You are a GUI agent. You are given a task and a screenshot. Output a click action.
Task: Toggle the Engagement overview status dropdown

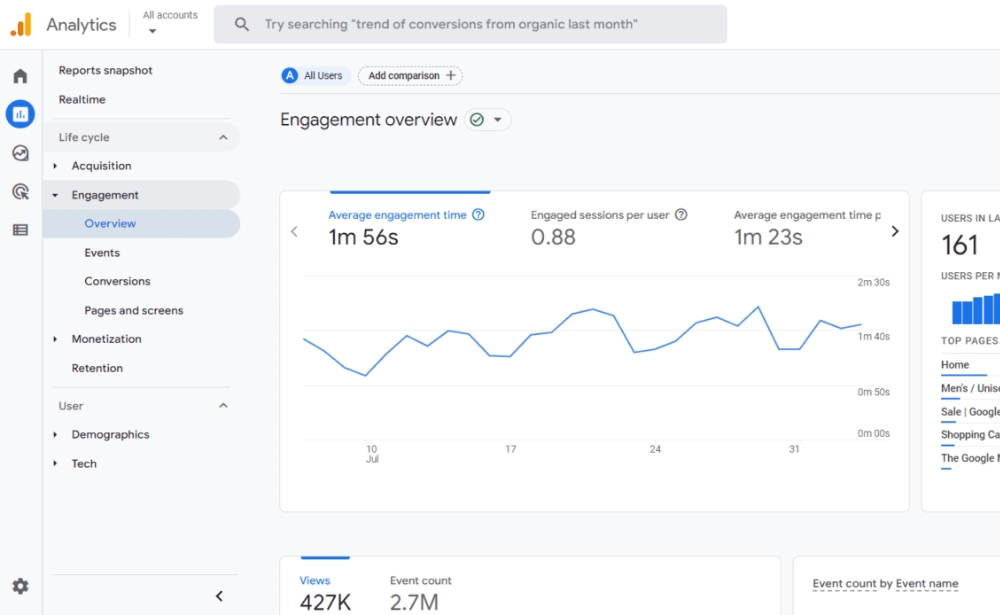(489, 119)
